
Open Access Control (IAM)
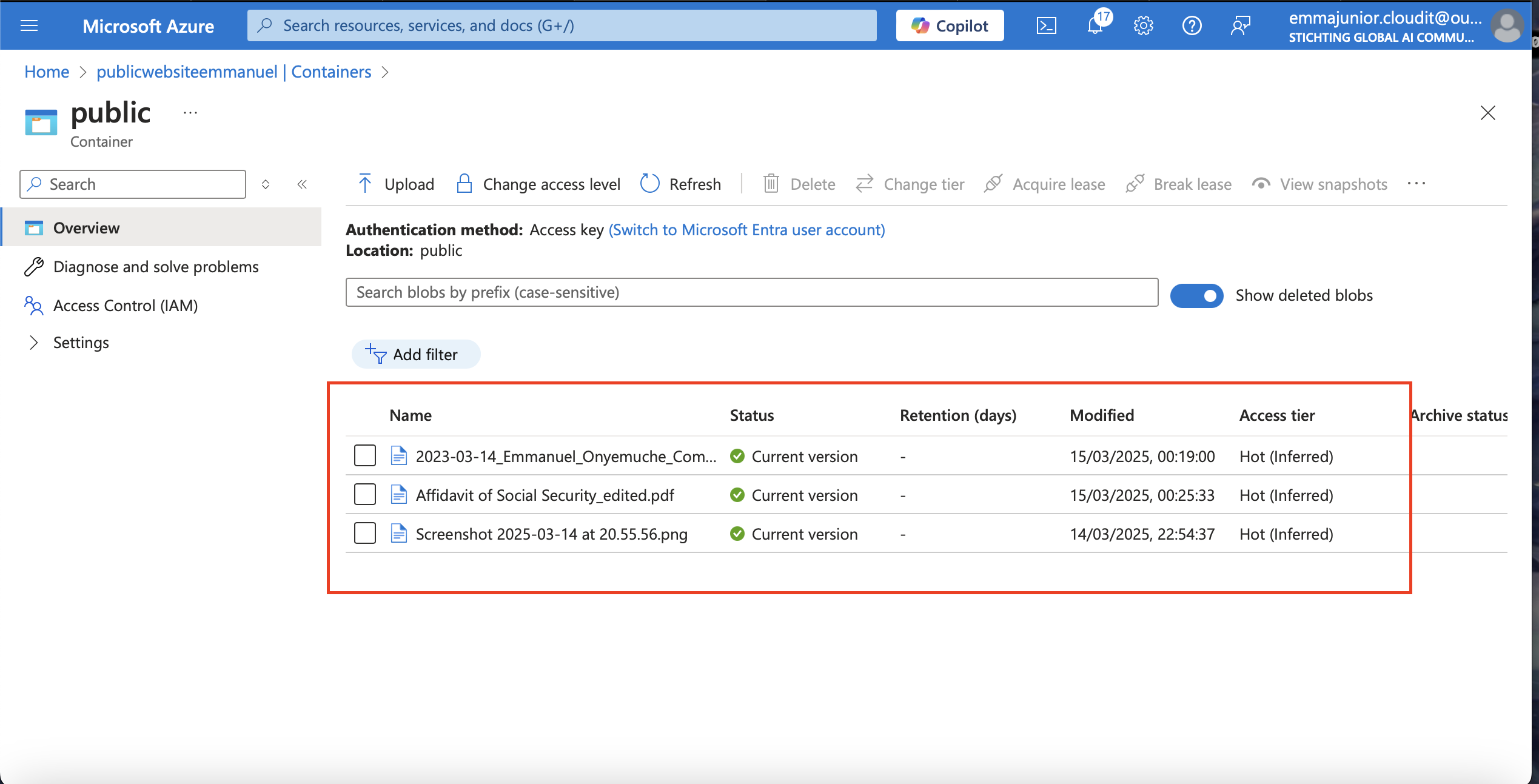[126, 306]
